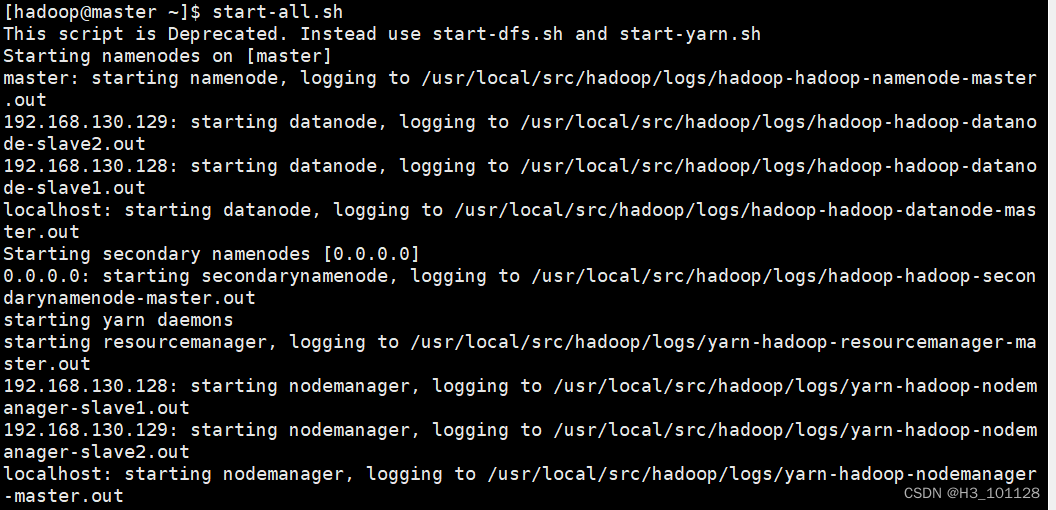Click 192.168.130.129 starting datanode line

point(520,122)
